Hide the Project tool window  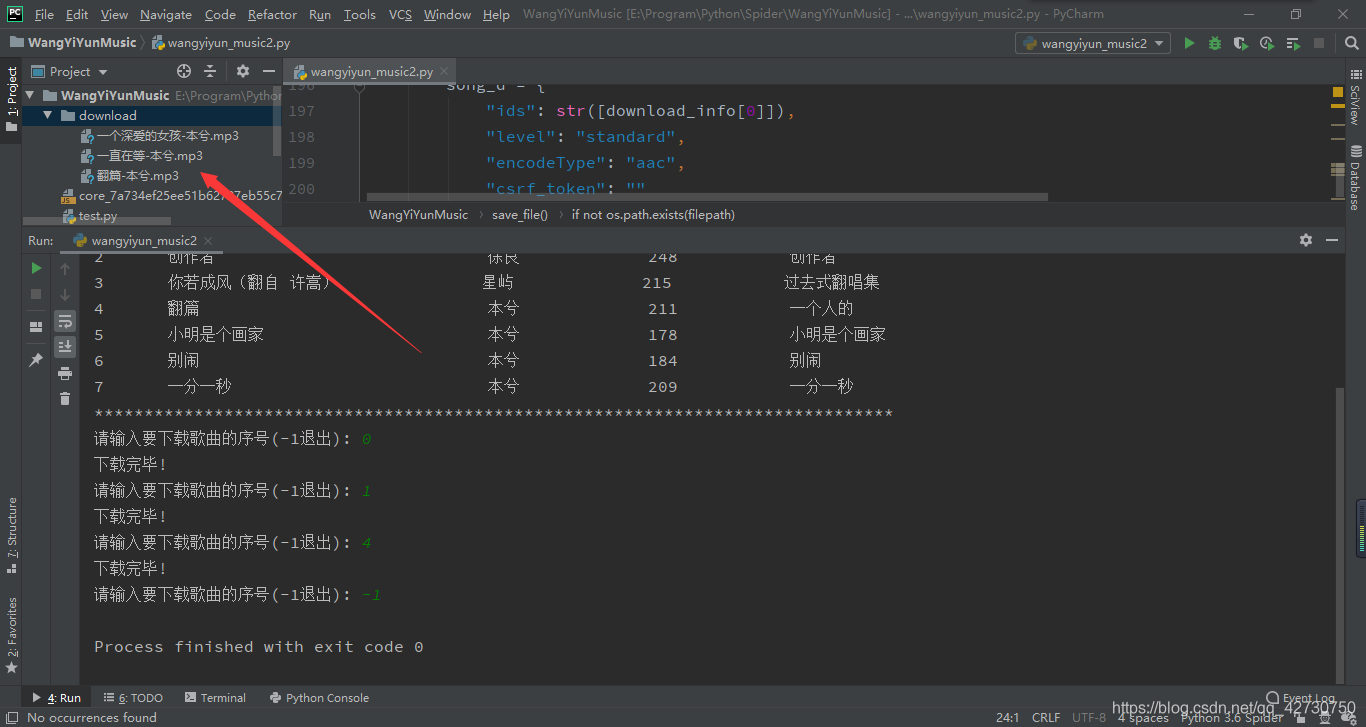(x=269, y=71)
